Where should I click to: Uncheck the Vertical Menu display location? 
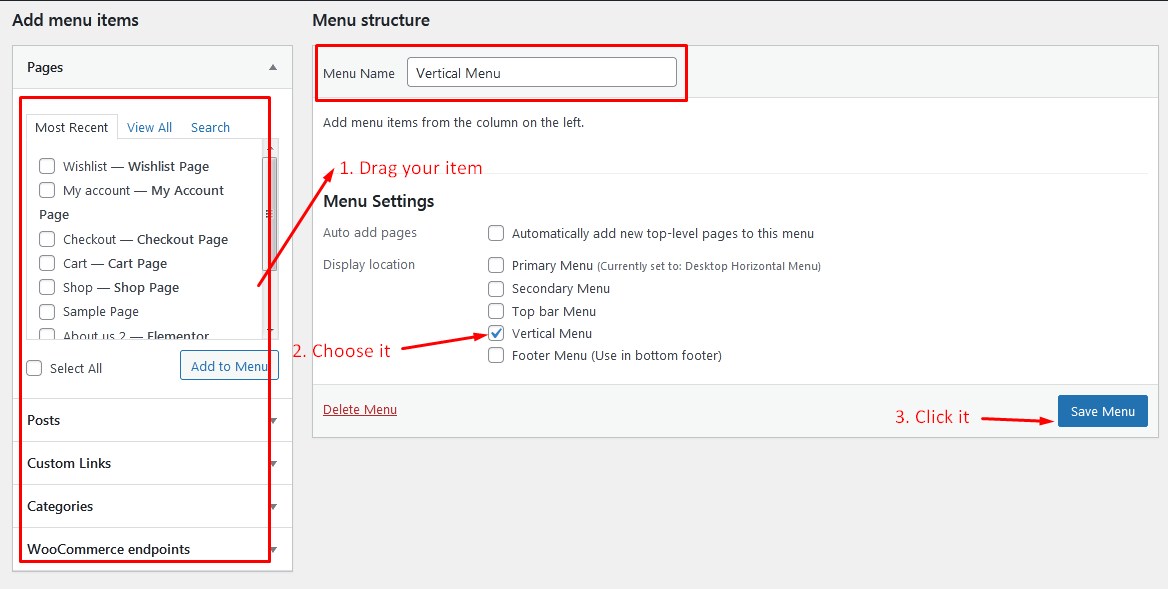point(496,333)
